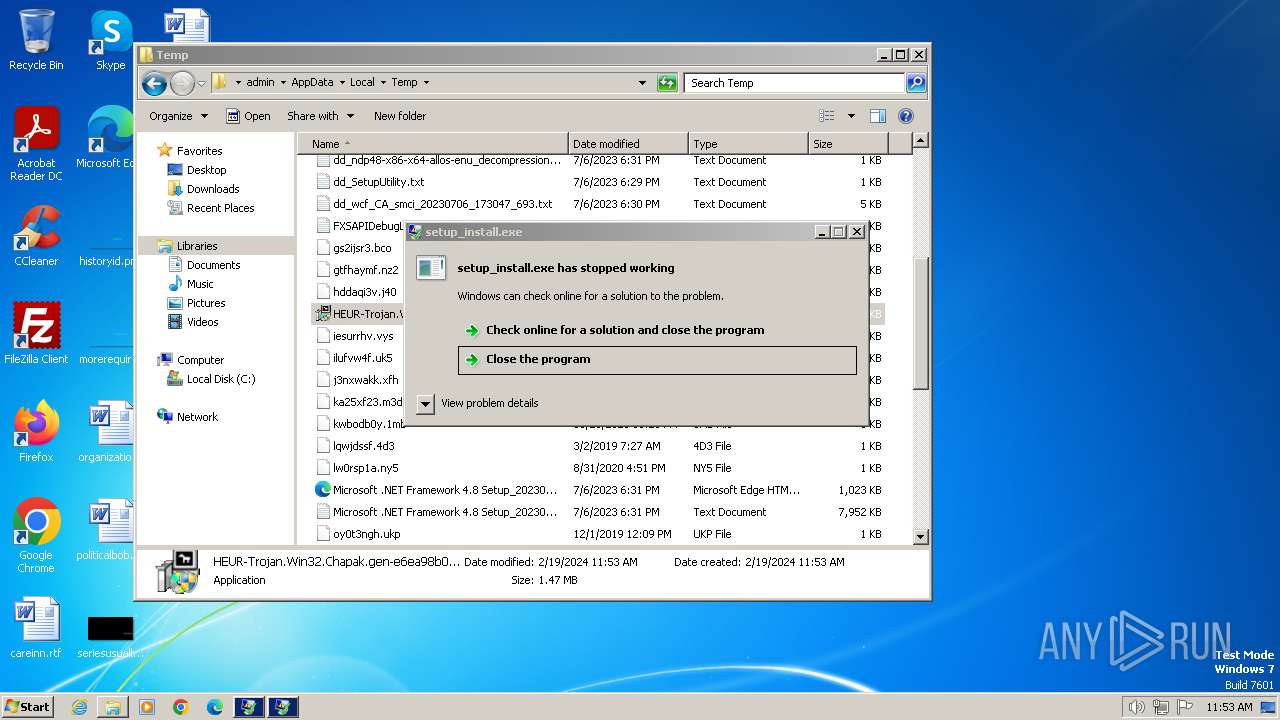This screenshot has height=720, width=1280.
Task: Click AppData in address breadcrumb
Action: (x=312, y=83)
